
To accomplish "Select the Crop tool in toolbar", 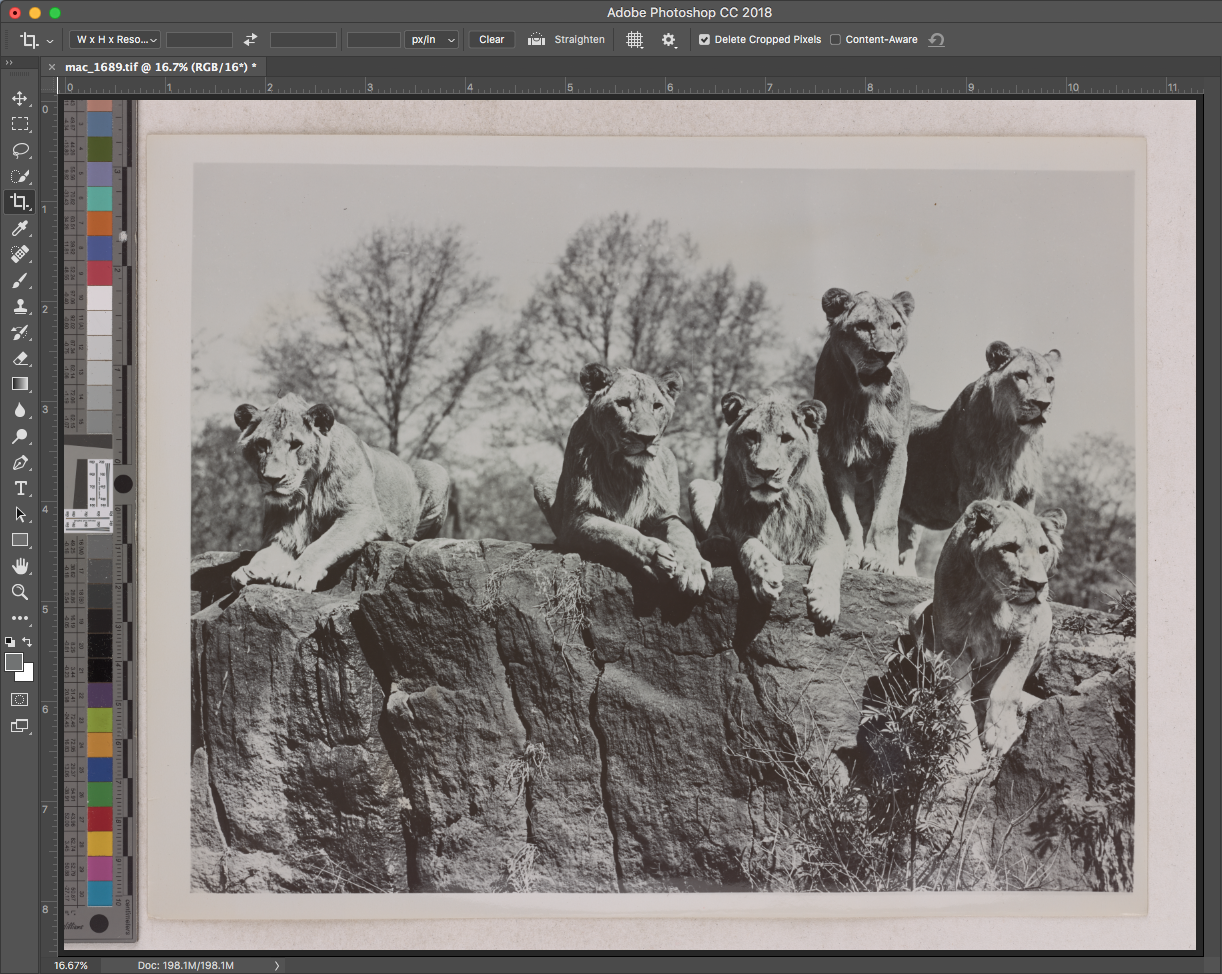I will [x=19, y=202].
